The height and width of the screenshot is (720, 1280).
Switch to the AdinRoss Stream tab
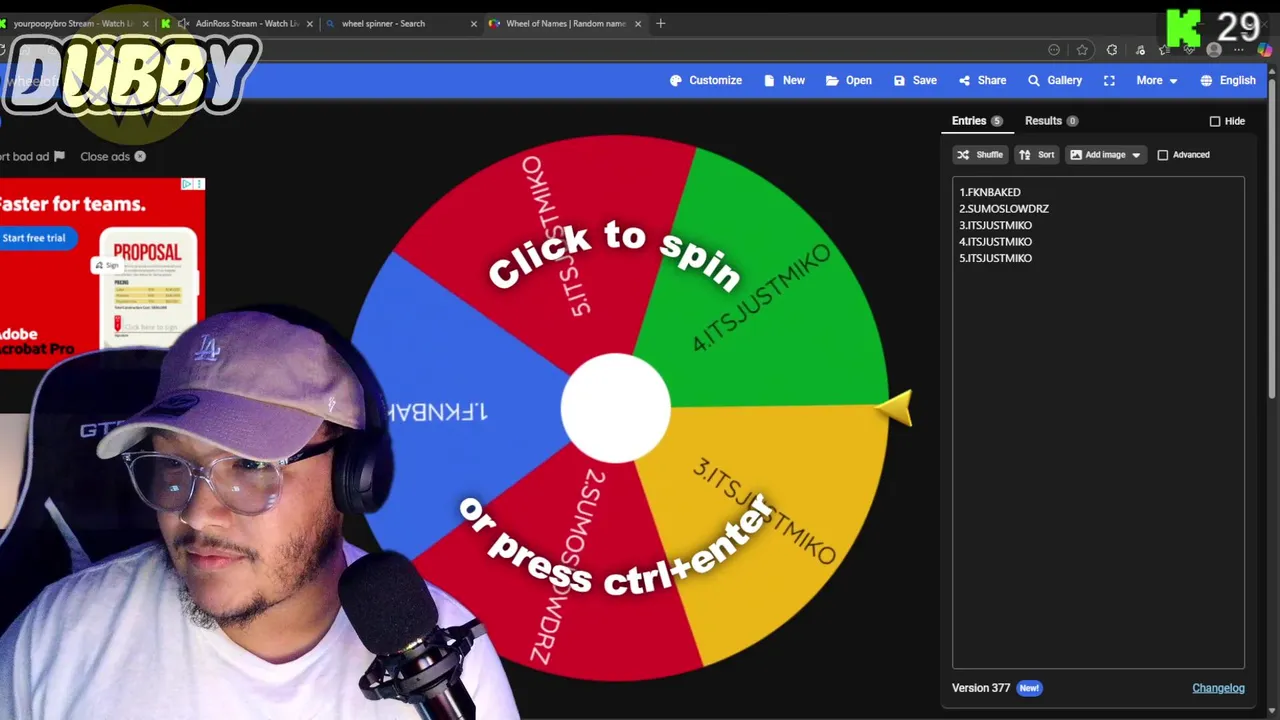pos(246,23)
